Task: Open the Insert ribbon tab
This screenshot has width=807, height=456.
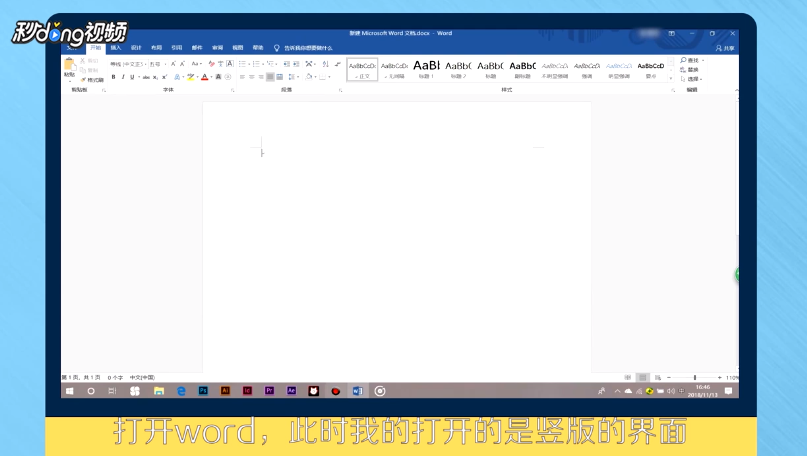Action: click(x=116, y=48)
